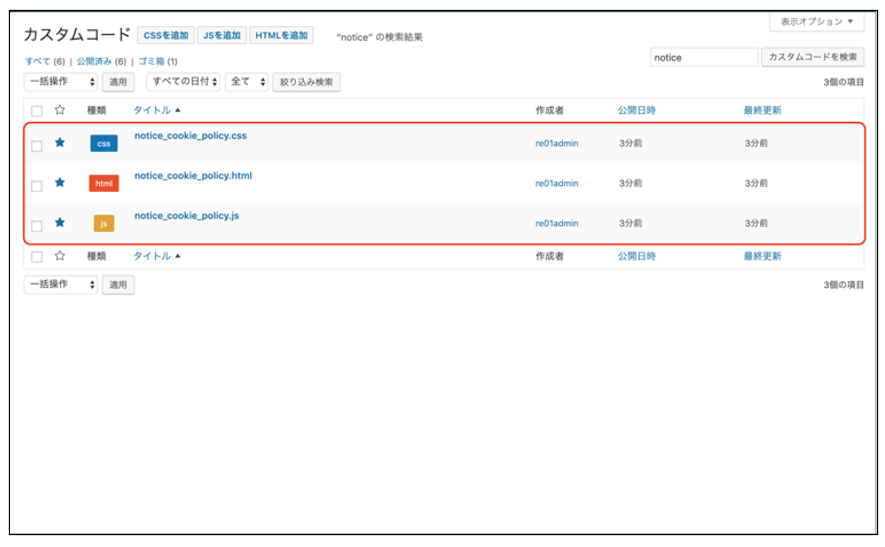Click the 種類 column header at top
Screen dimensions: 885x547
(97, 110)
